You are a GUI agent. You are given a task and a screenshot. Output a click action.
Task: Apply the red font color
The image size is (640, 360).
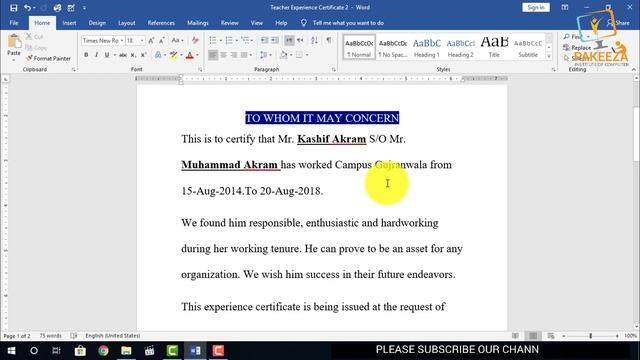coord(189,55)
